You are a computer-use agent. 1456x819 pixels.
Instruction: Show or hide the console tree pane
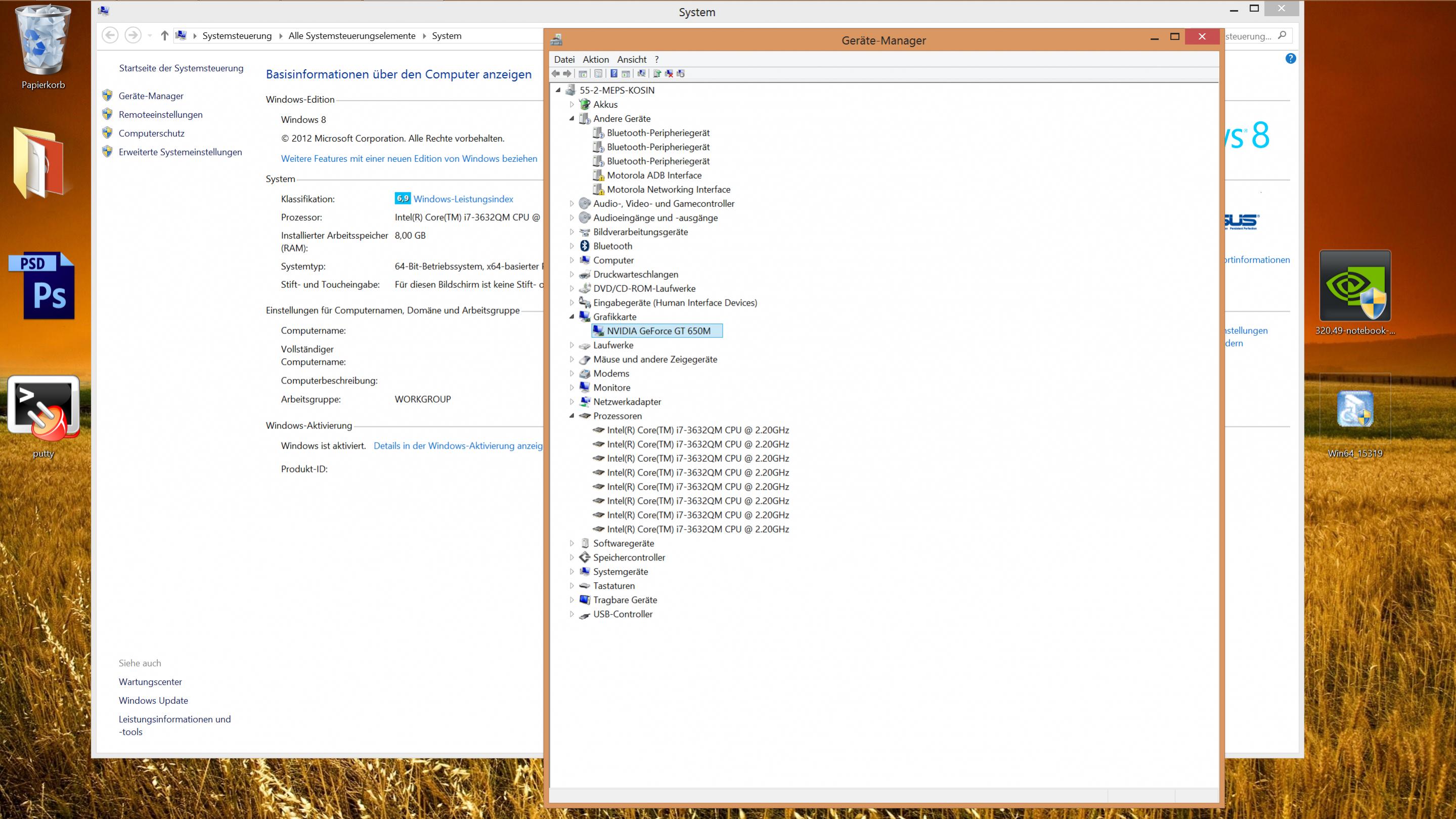pos(583,73)
